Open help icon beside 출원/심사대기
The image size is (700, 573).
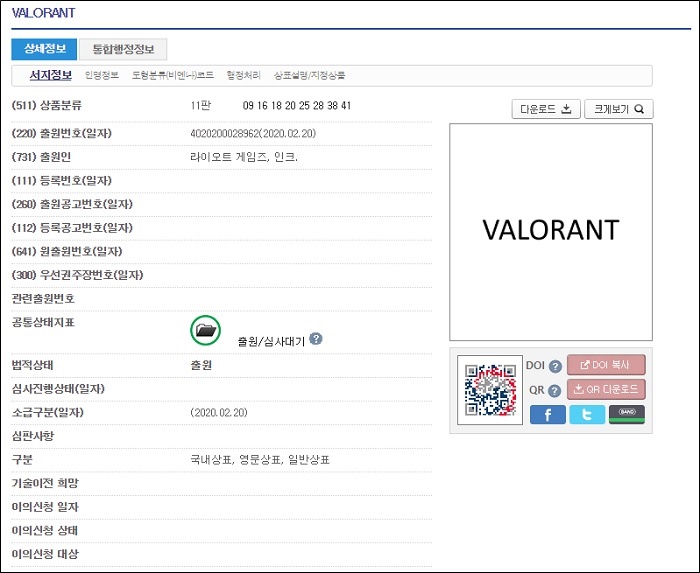click(316, 340)
